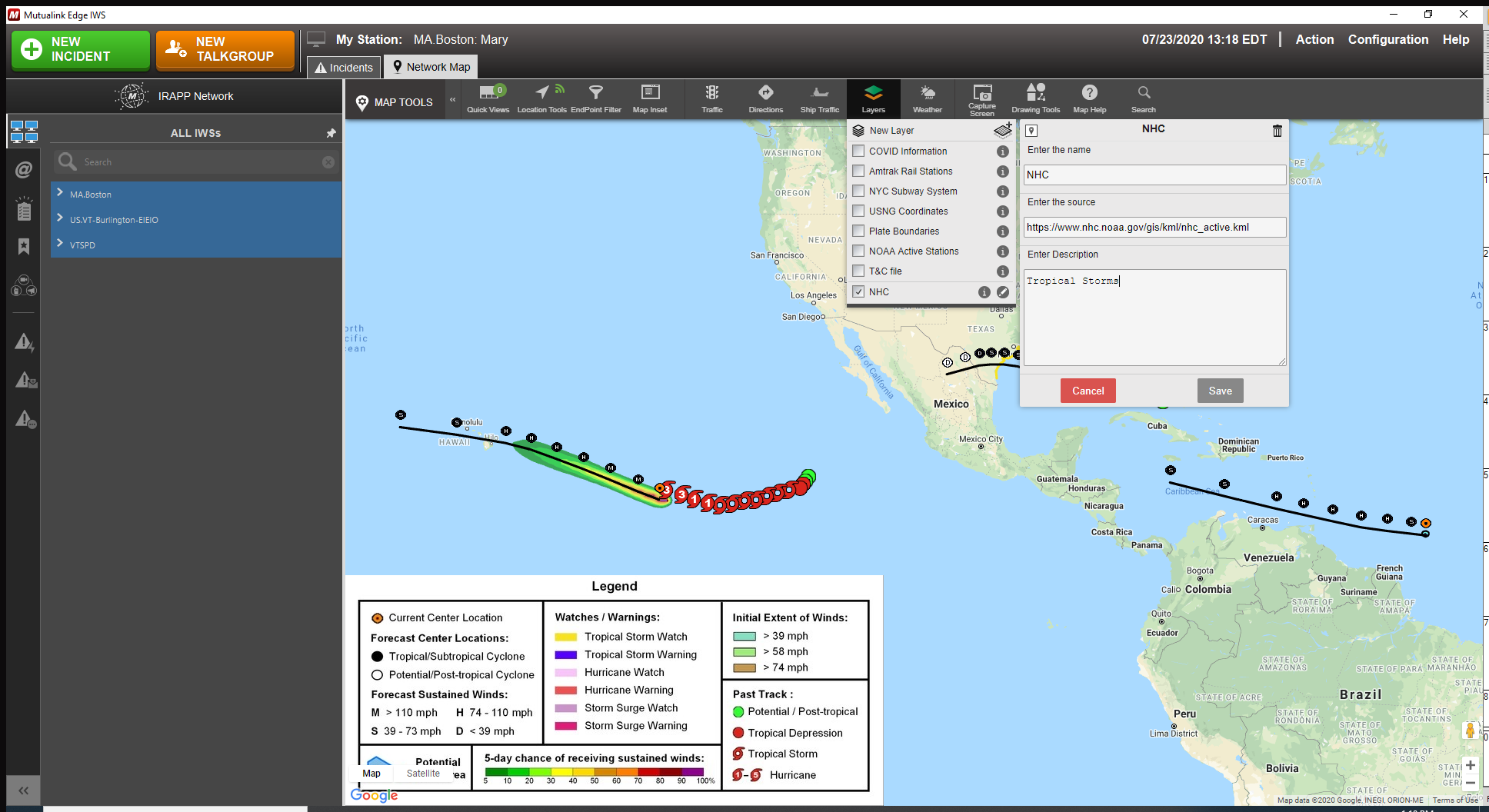
Task: Delete NHC layer with trash icon
Action: click(x=1277, y=131)
